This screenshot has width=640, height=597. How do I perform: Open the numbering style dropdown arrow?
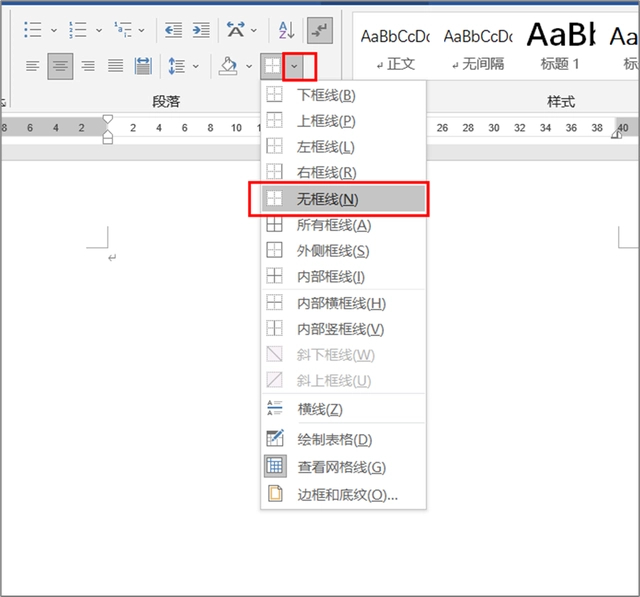(99, 30)
